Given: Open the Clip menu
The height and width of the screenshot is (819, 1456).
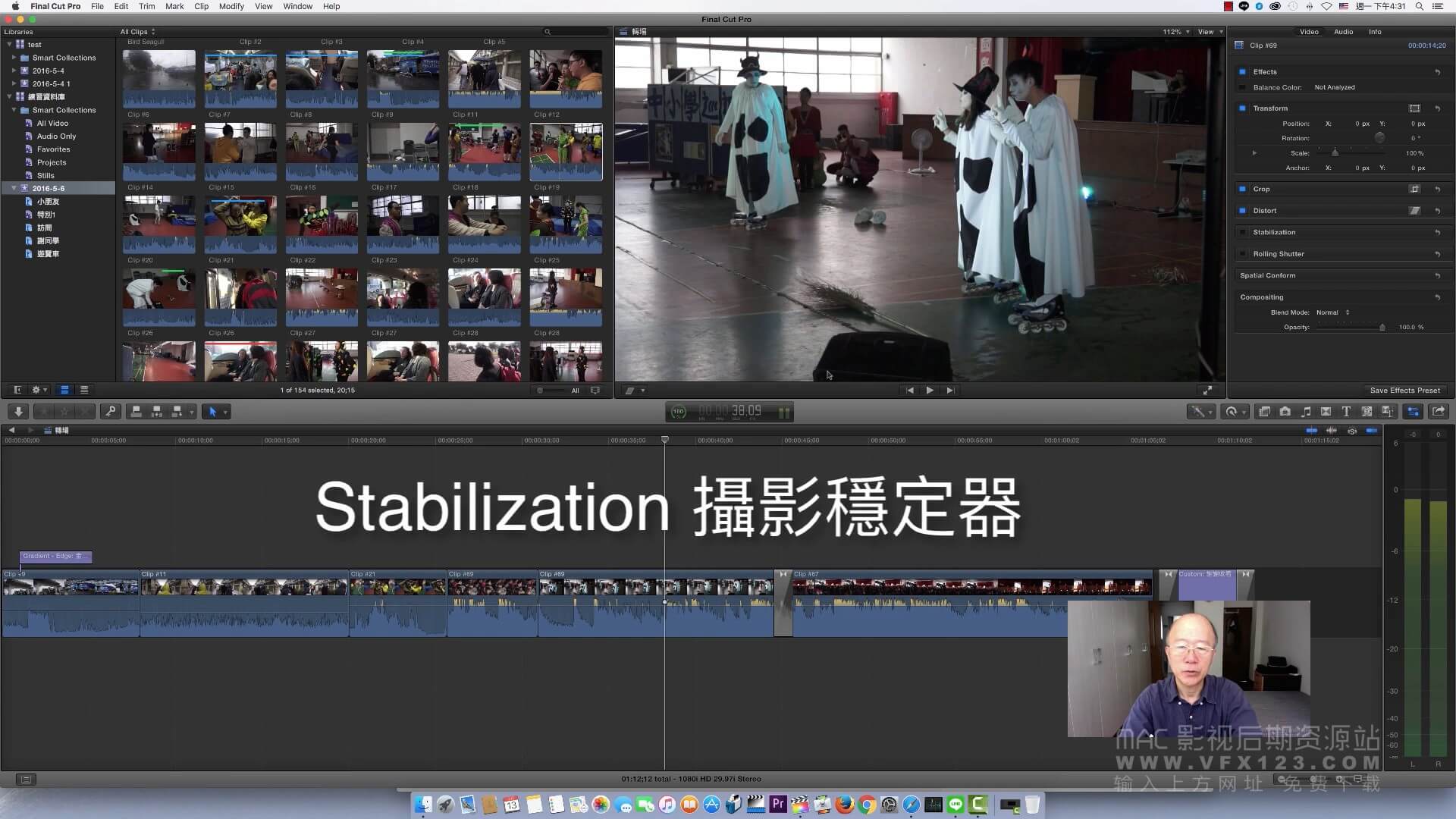Looking at the screenshot, I should tap(201, 6).
